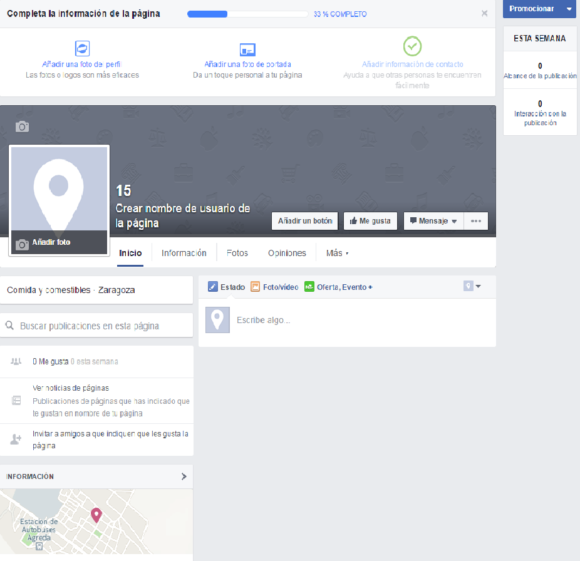Expand the Más tab menu
This screenshot has height=561, width=580.
(x=337, y=253)
